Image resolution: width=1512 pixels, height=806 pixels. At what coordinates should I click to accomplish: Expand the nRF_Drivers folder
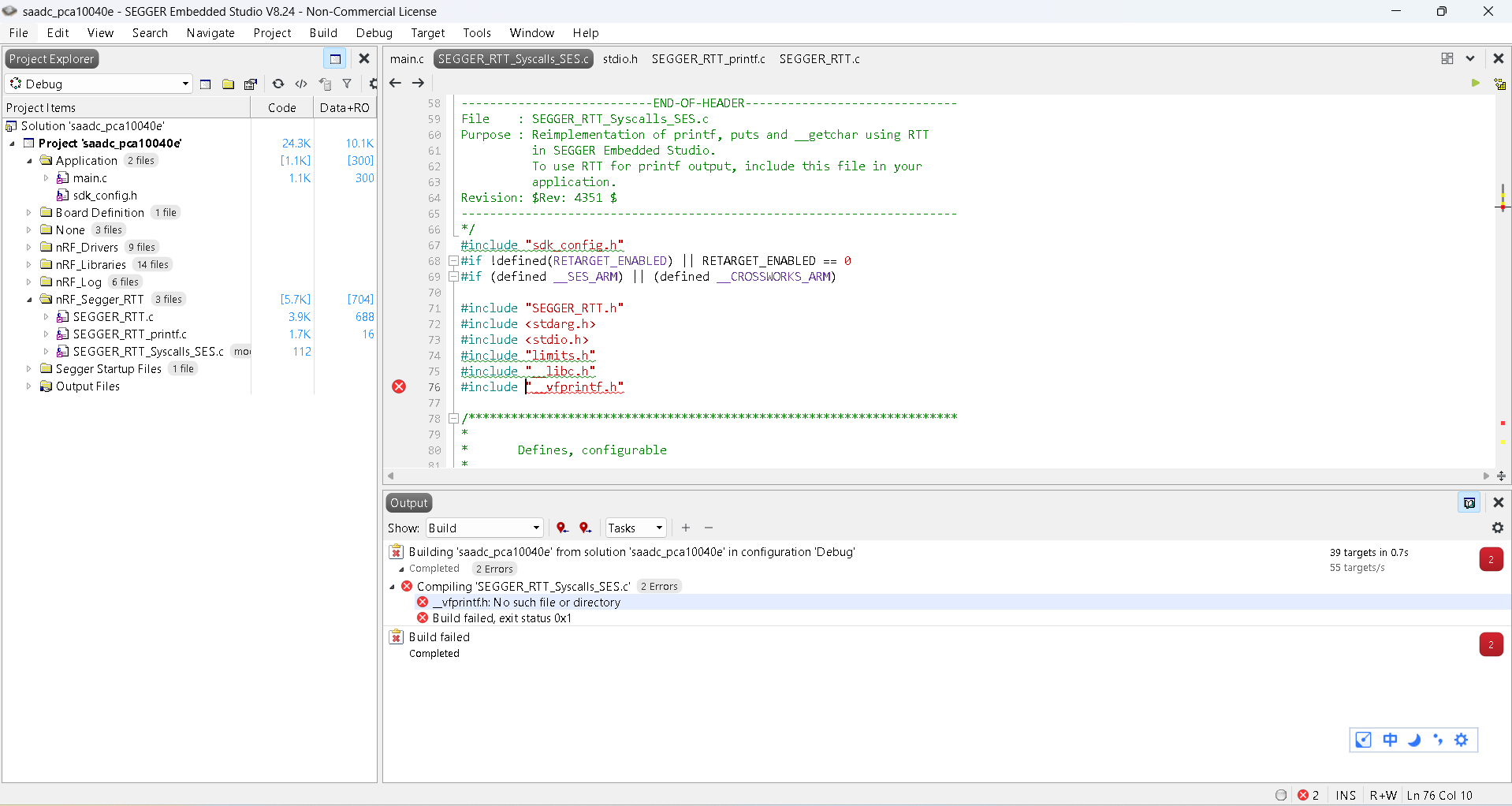click(x=29, y=248)
